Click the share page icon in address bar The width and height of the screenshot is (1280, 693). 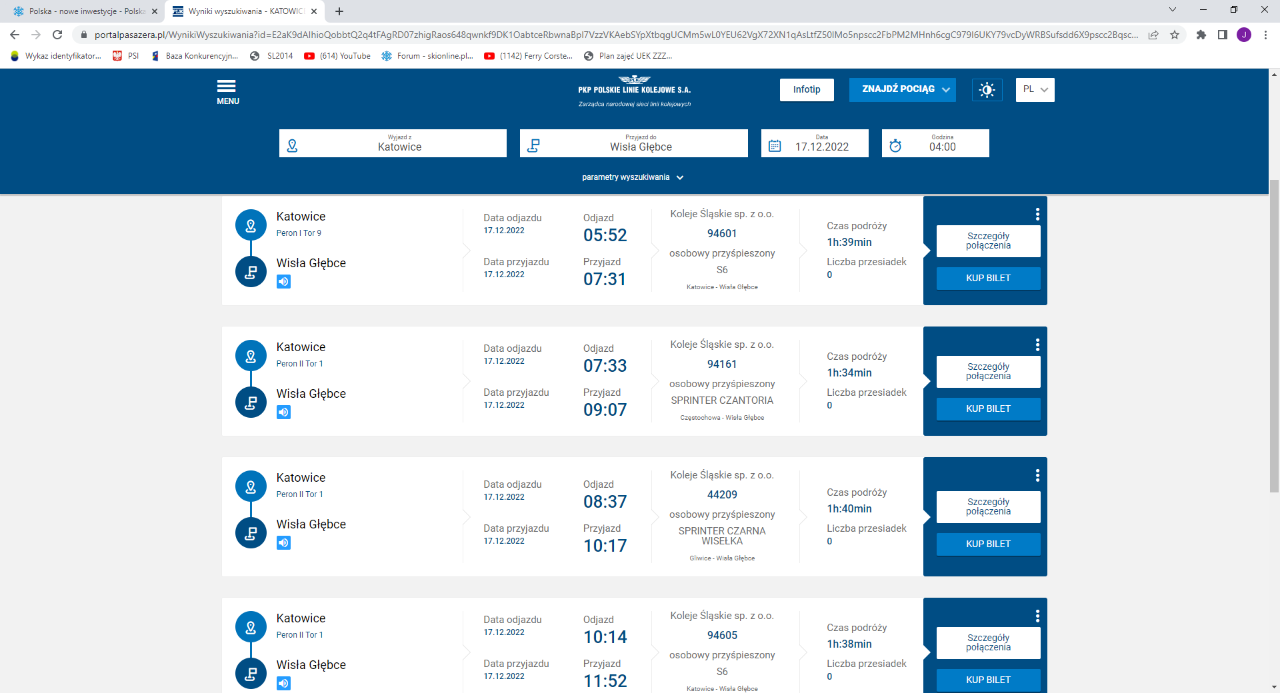pos(1153,34)
